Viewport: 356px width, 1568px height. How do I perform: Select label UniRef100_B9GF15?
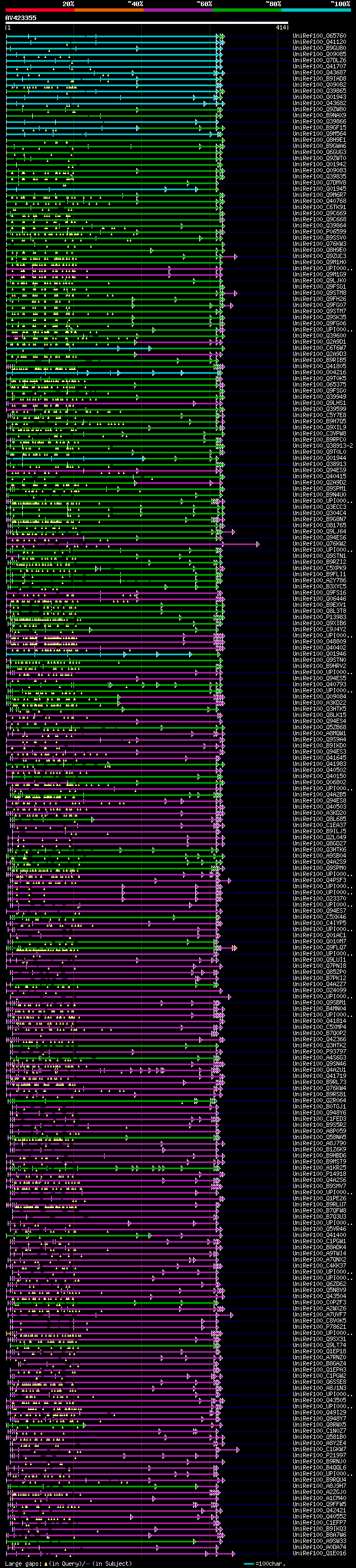pyautogui.click(x=319, y=127)
